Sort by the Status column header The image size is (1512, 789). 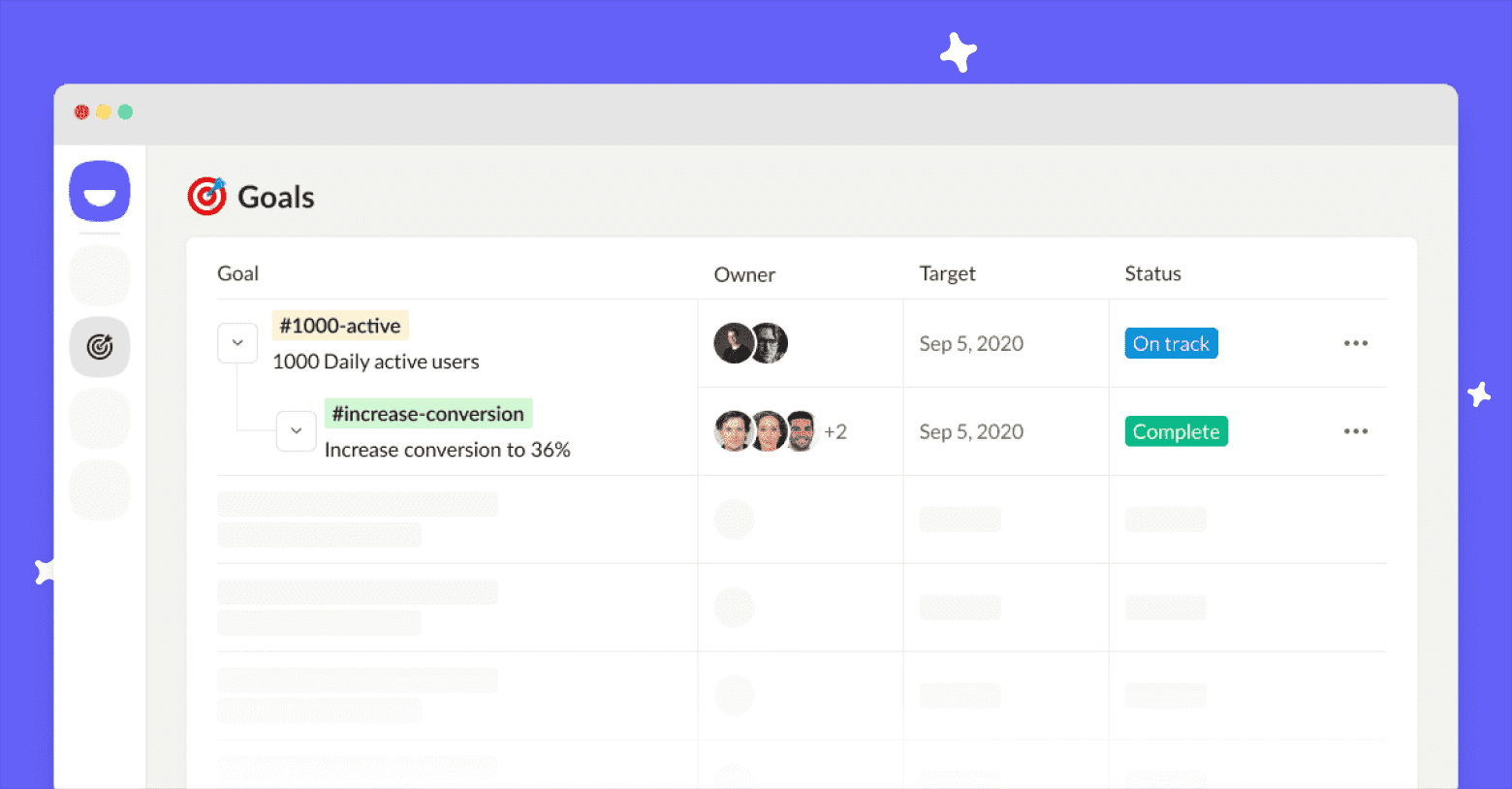tap(1152, 273)
